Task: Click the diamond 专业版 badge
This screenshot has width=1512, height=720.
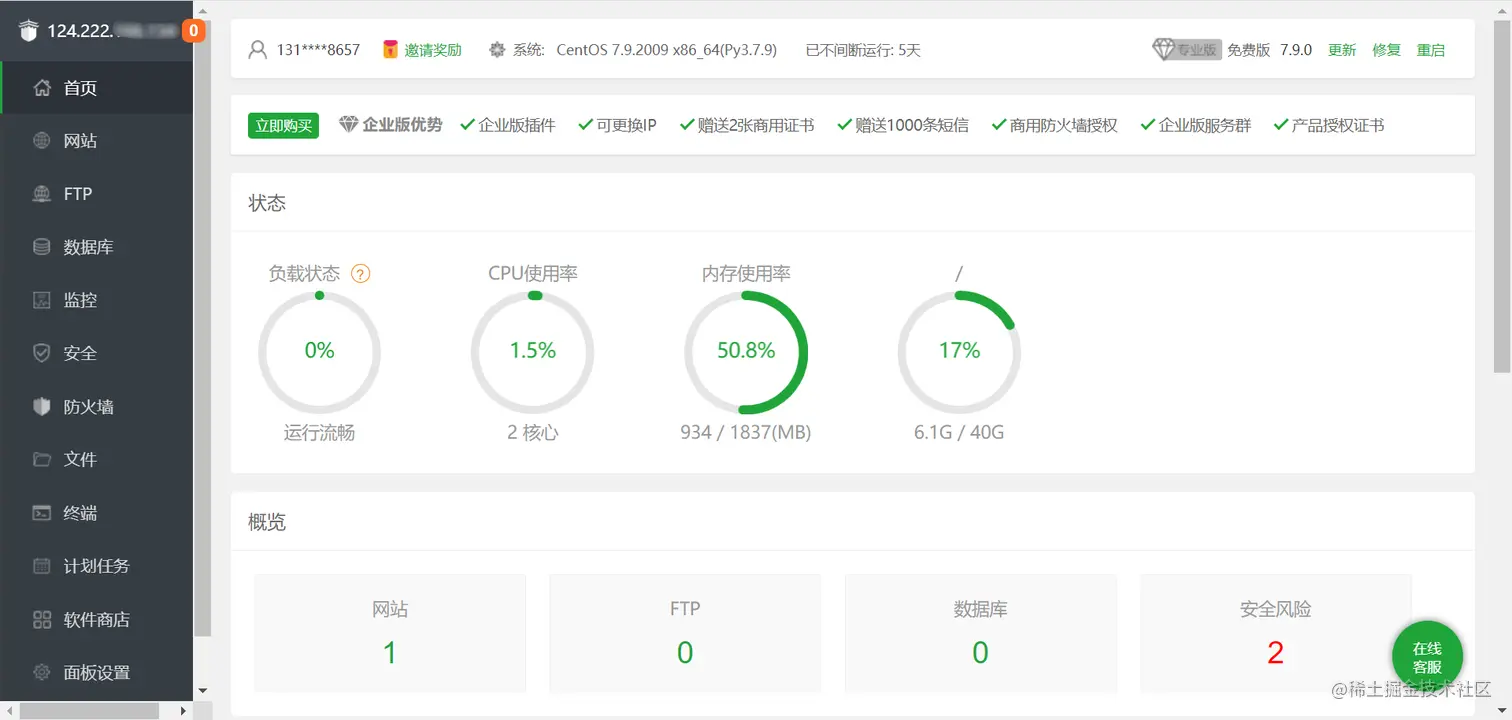Action: point(1187,49)
